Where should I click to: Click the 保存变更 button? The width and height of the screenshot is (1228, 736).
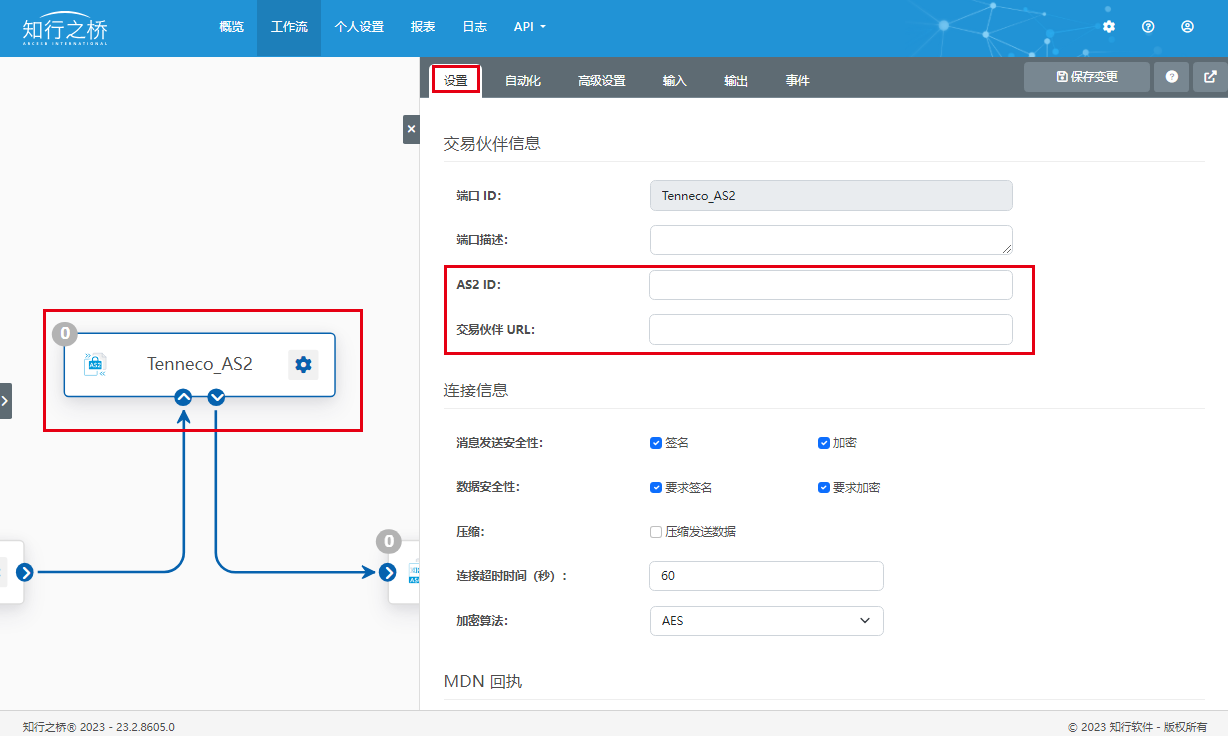tap(1086, 77)
